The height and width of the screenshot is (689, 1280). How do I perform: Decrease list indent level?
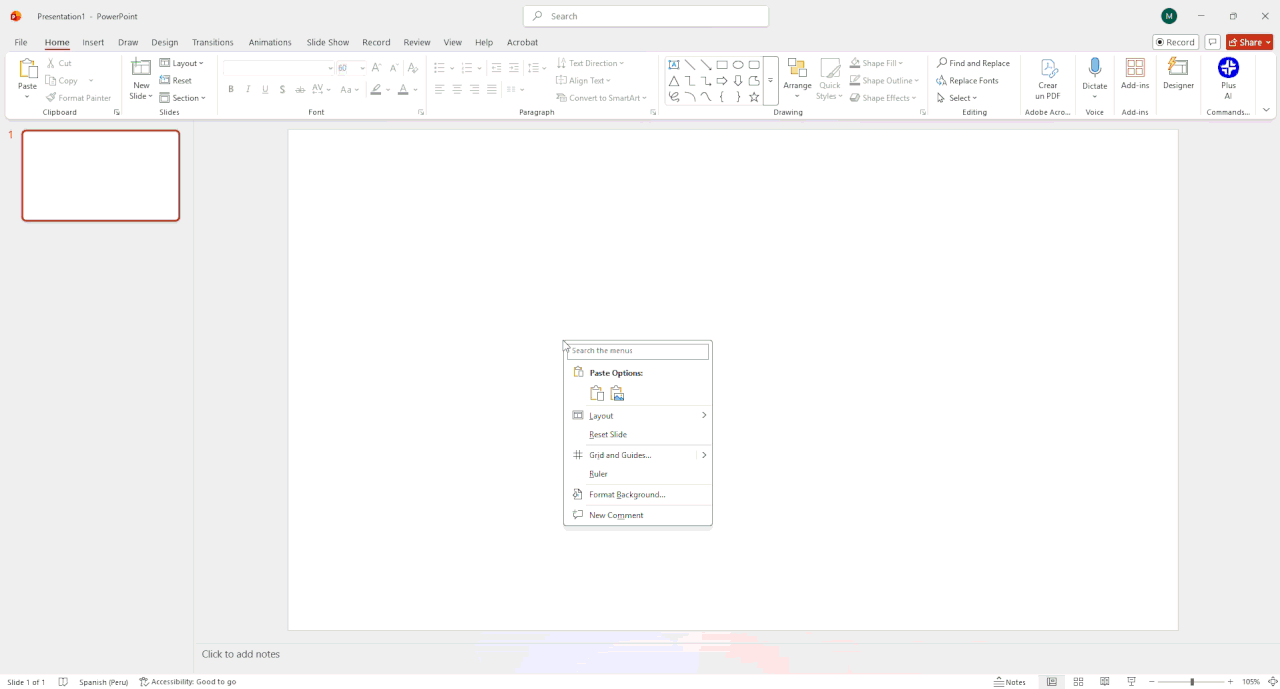pos(496,68)
